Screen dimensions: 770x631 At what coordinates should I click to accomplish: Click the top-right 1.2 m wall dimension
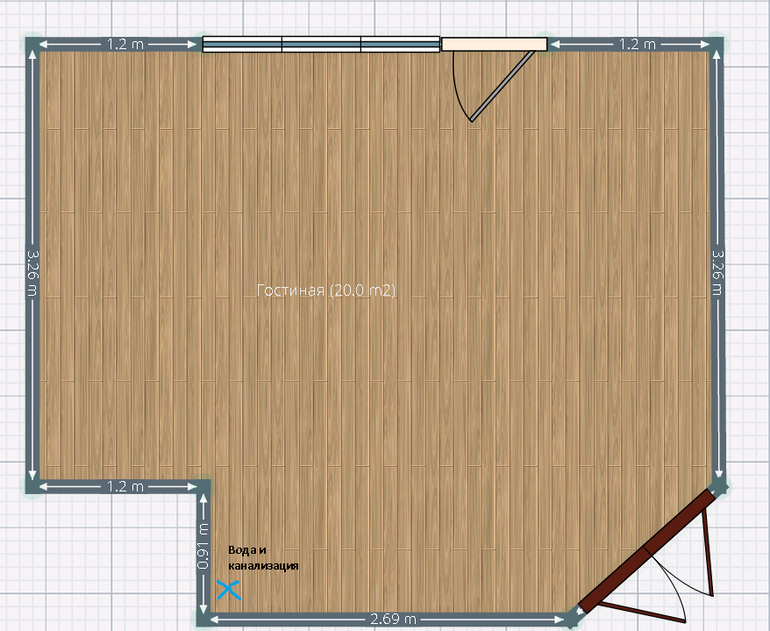[x=636, y=44]
